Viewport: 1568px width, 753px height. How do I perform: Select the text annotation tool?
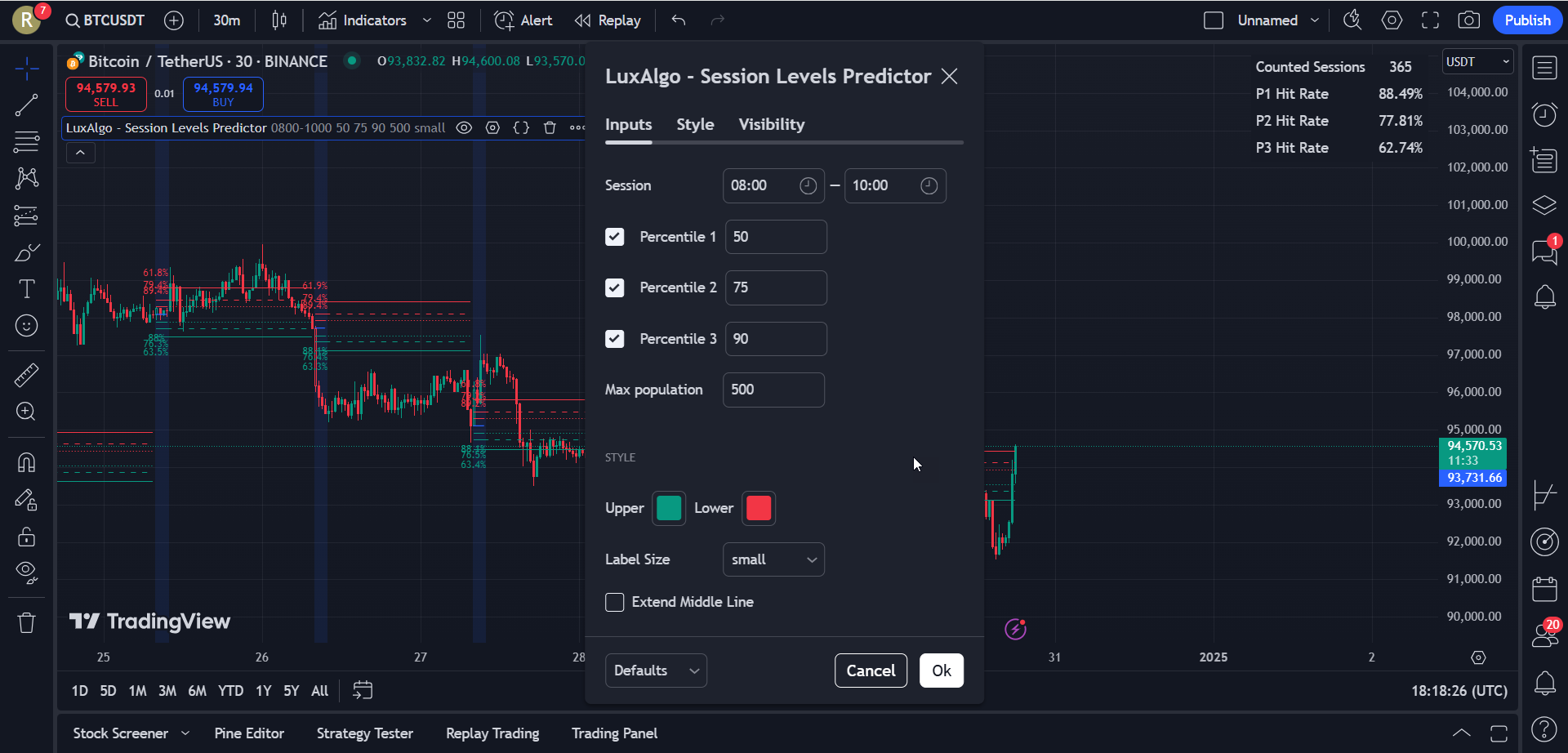[x=27, y=288]
